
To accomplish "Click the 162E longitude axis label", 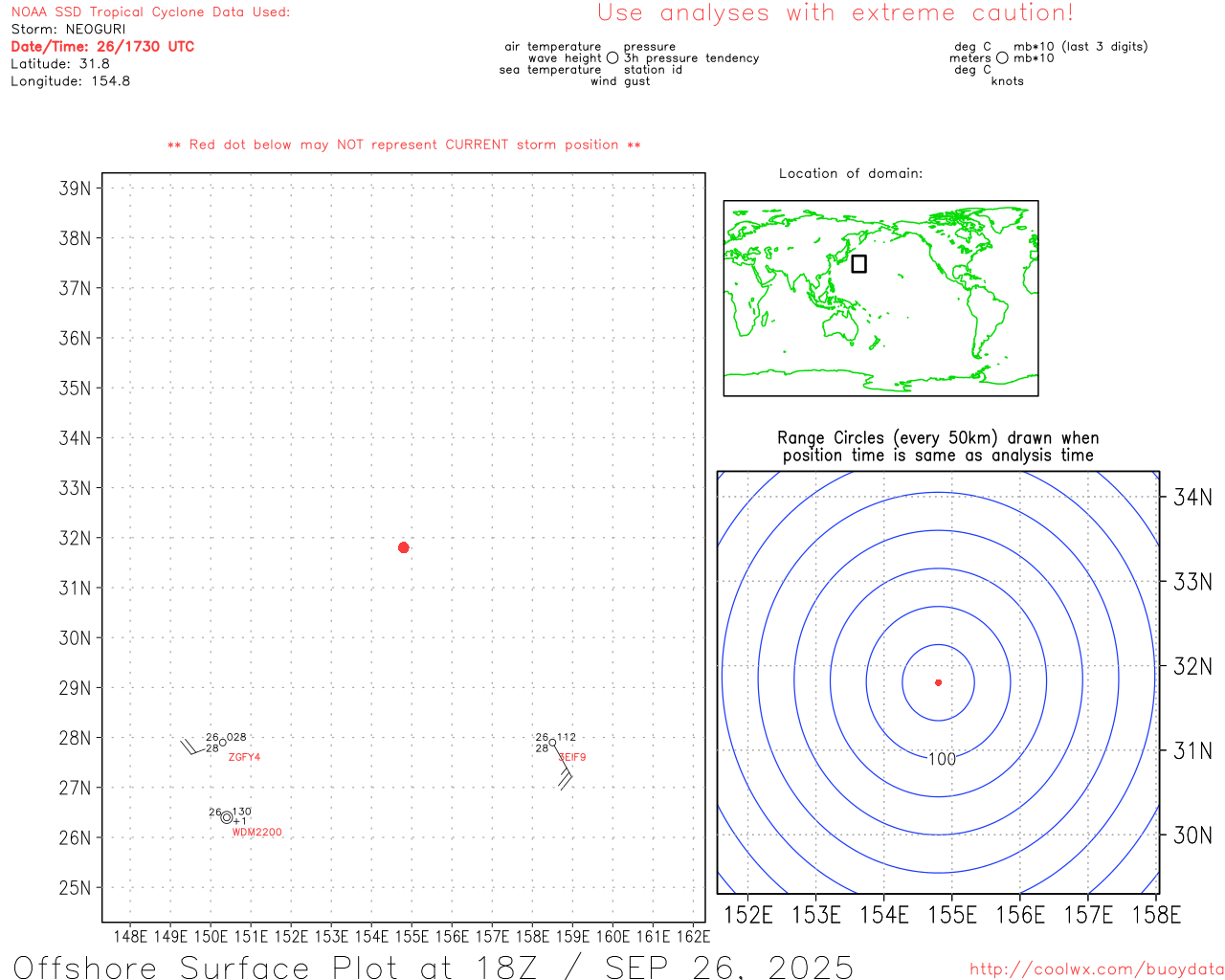I will (693, 936).
